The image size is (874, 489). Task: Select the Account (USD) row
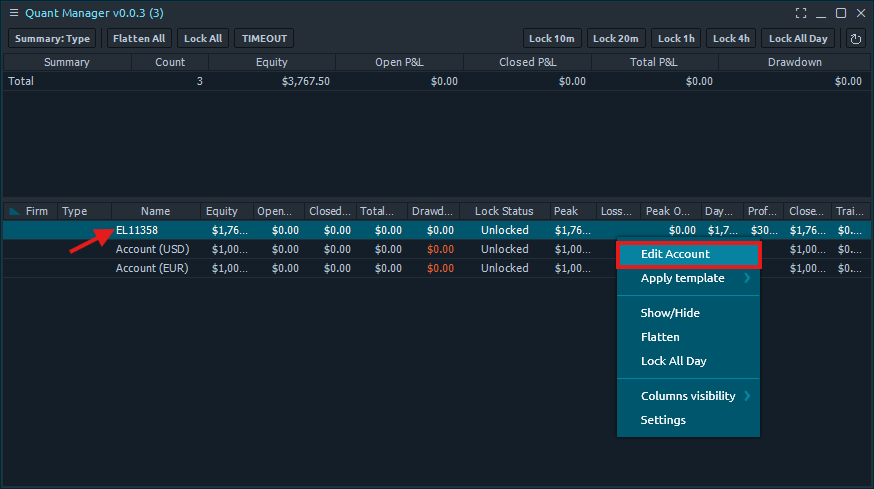(x=152, y=249)
